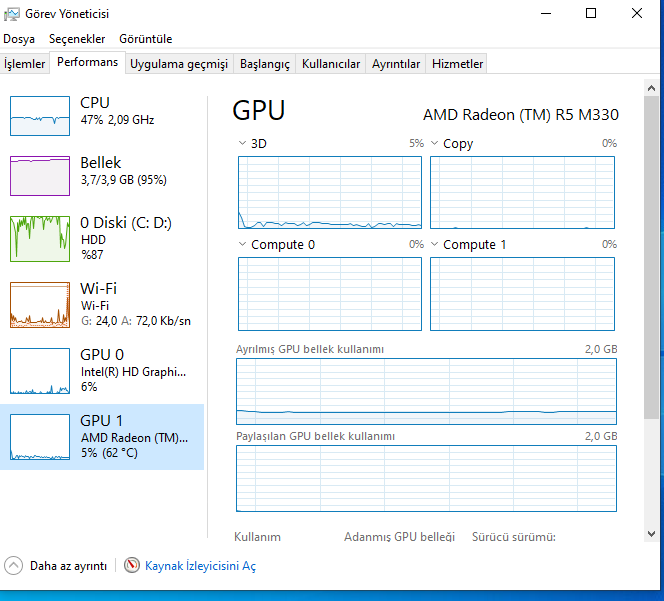Open the Ayrıntılar tab
This screenshot has width=664, height=601.
396,64
